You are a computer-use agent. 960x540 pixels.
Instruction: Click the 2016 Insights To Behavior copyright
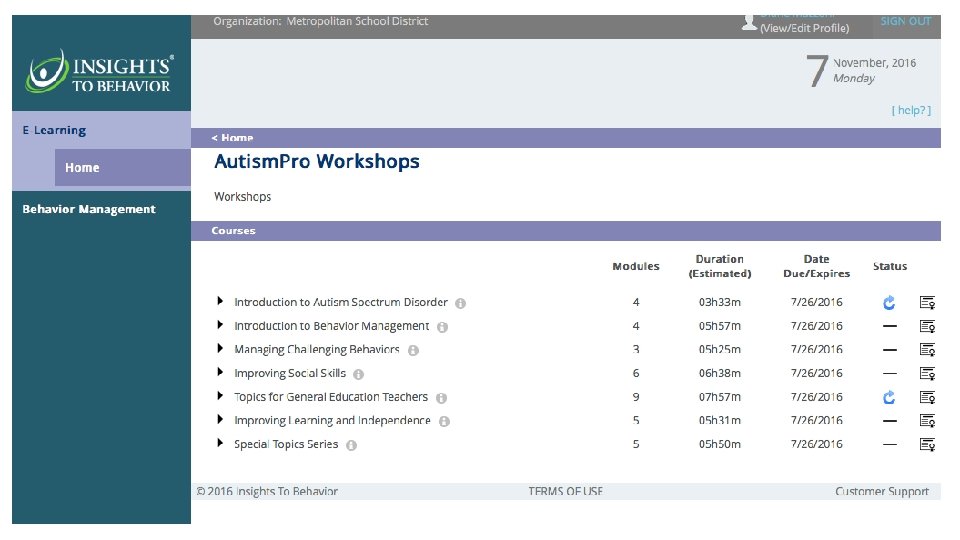(x=267, y=491)
